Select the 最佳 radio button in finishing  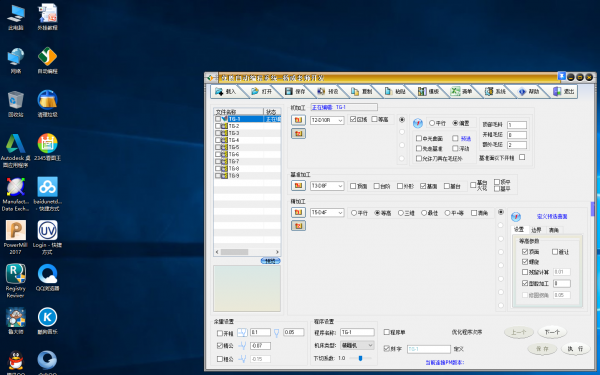pyautogui.click(x=424, y=213)
